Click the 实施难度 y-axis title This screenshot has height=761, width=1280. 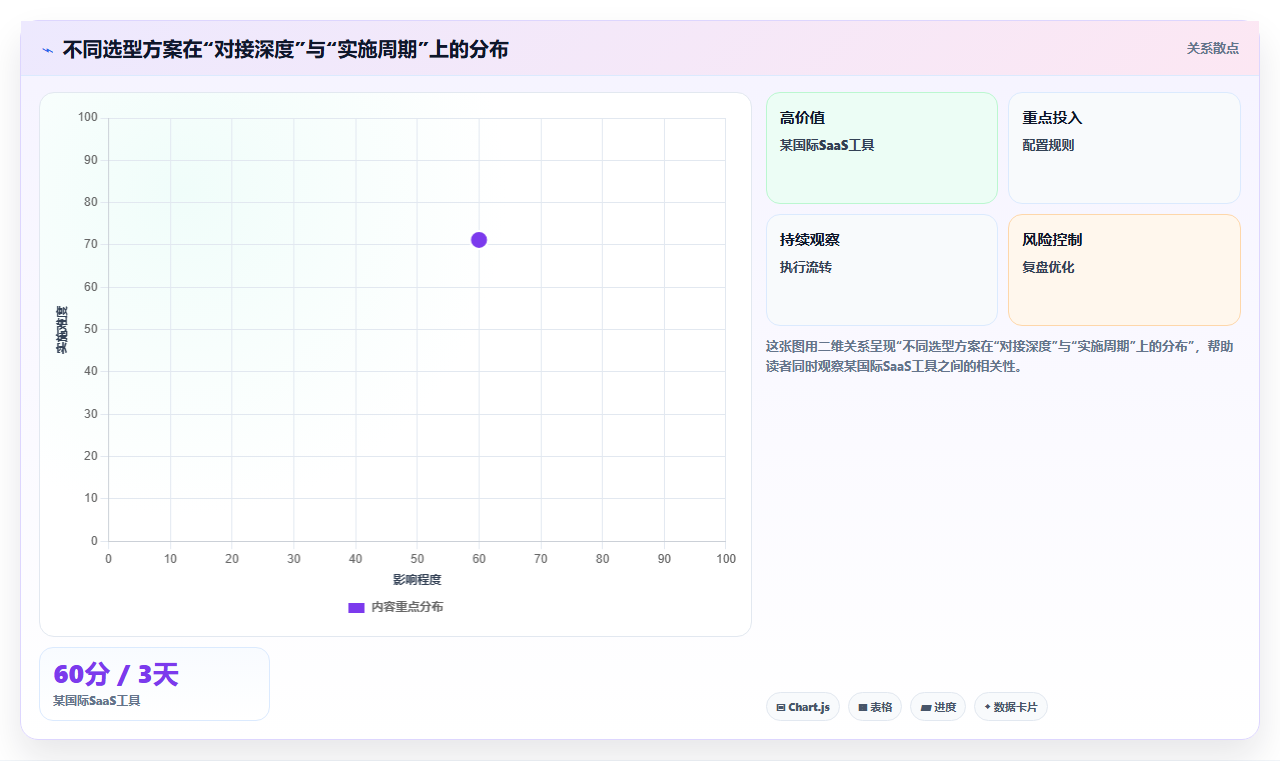(62, 329)
